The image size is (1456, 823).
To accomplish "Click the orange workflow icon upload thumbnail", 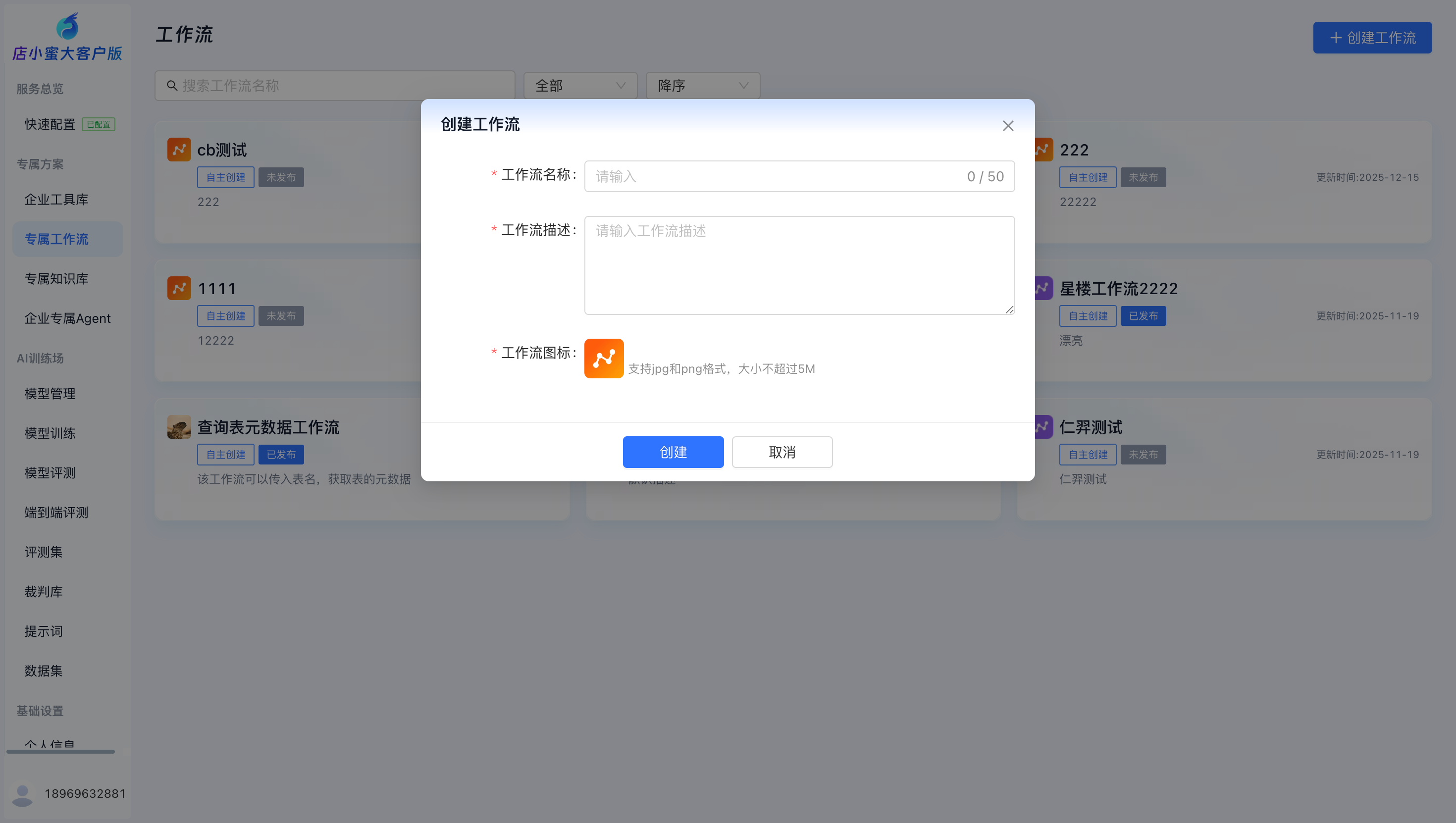I will 604,359.
